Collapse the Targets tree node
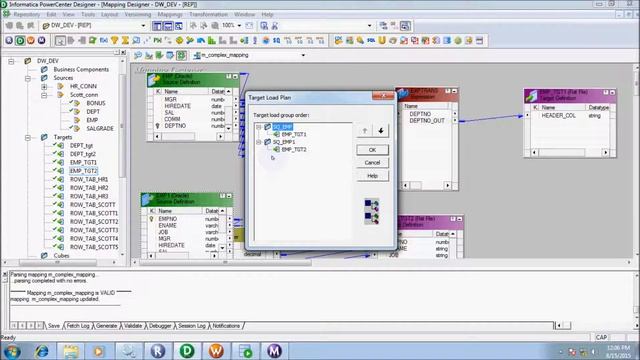The height and width of the screenshot is (360, 640). [x=28, y=138]
